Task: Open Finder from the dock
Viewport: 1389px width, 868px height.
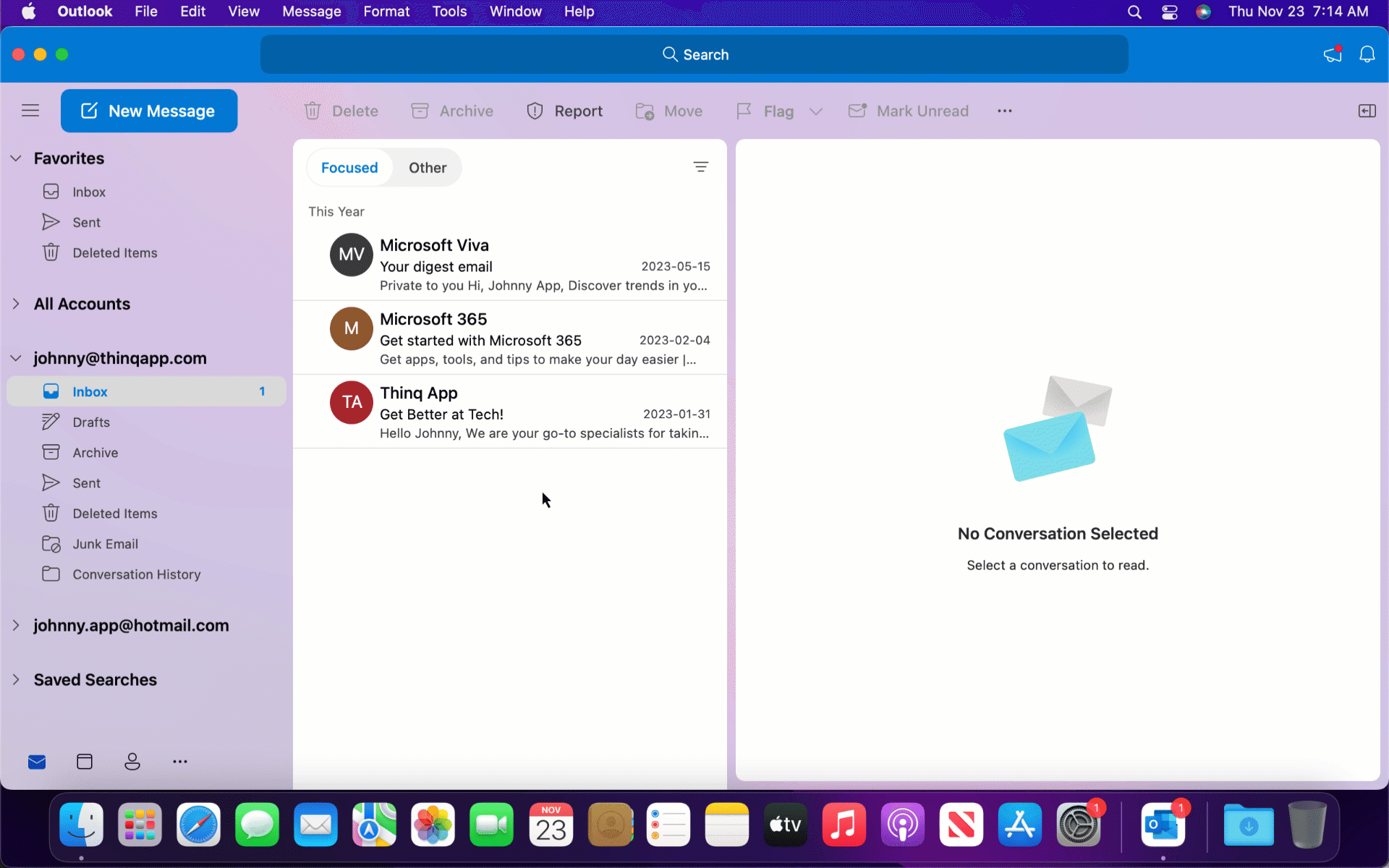Action: pyautogui.click(x=81, y=825)
